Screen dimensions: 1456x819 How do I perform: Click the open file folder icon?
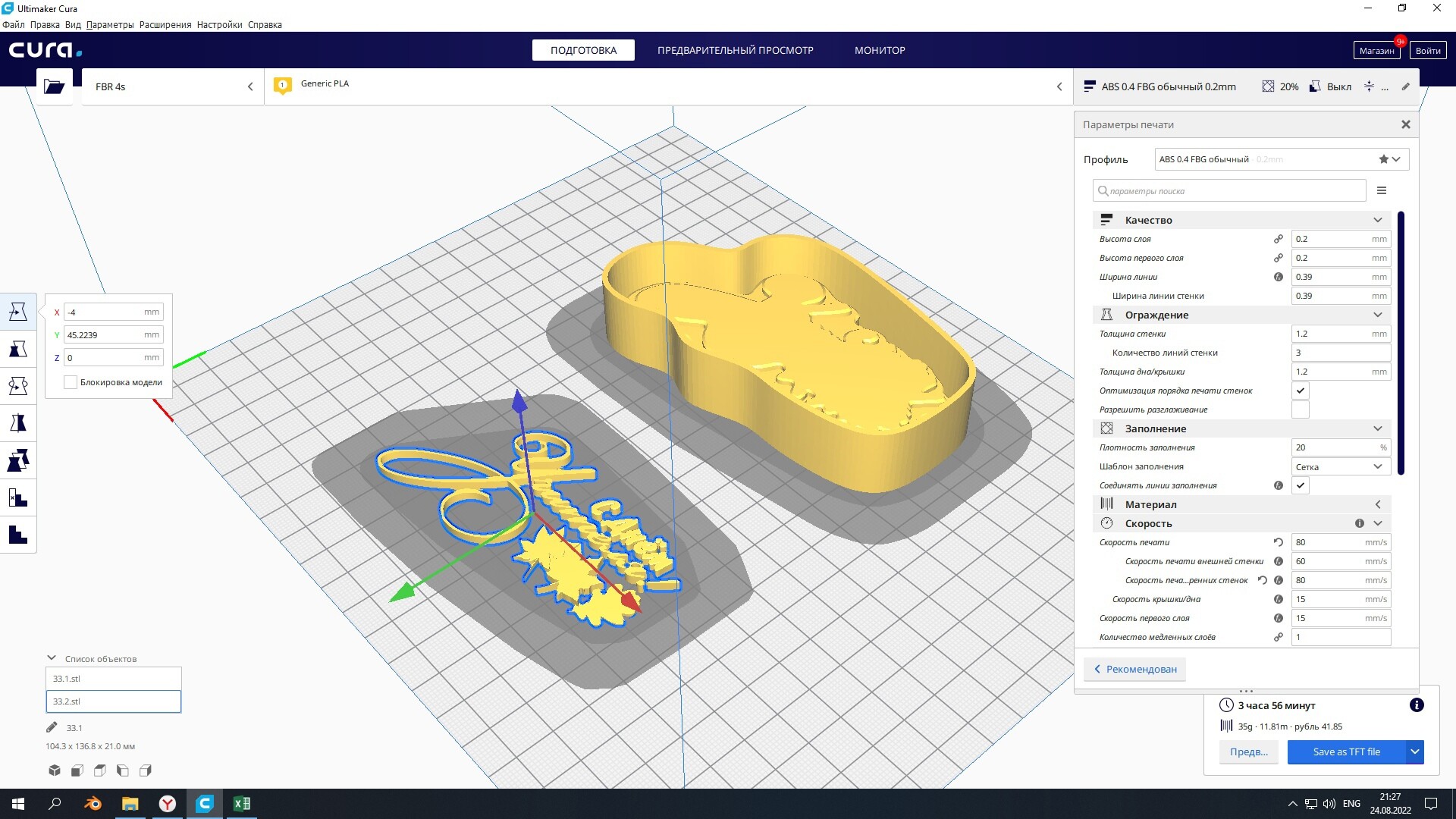pos(54,86)
